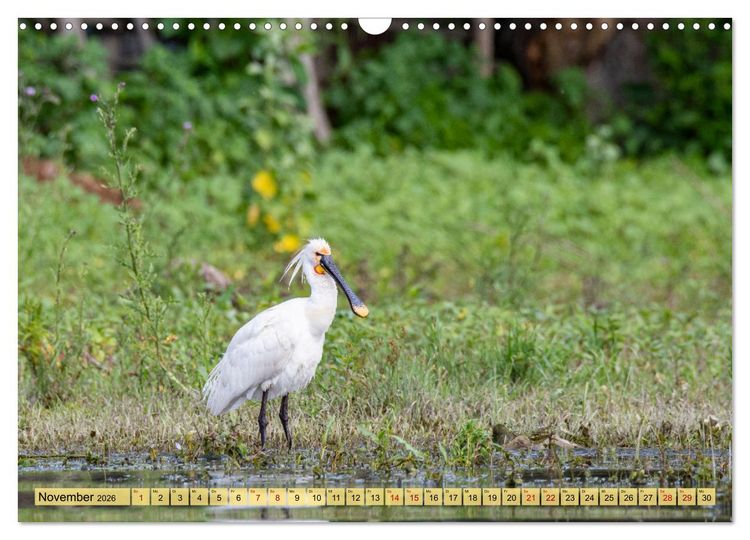Select the red day 28 cell
The image size is (750, 540).
[668, 497]
